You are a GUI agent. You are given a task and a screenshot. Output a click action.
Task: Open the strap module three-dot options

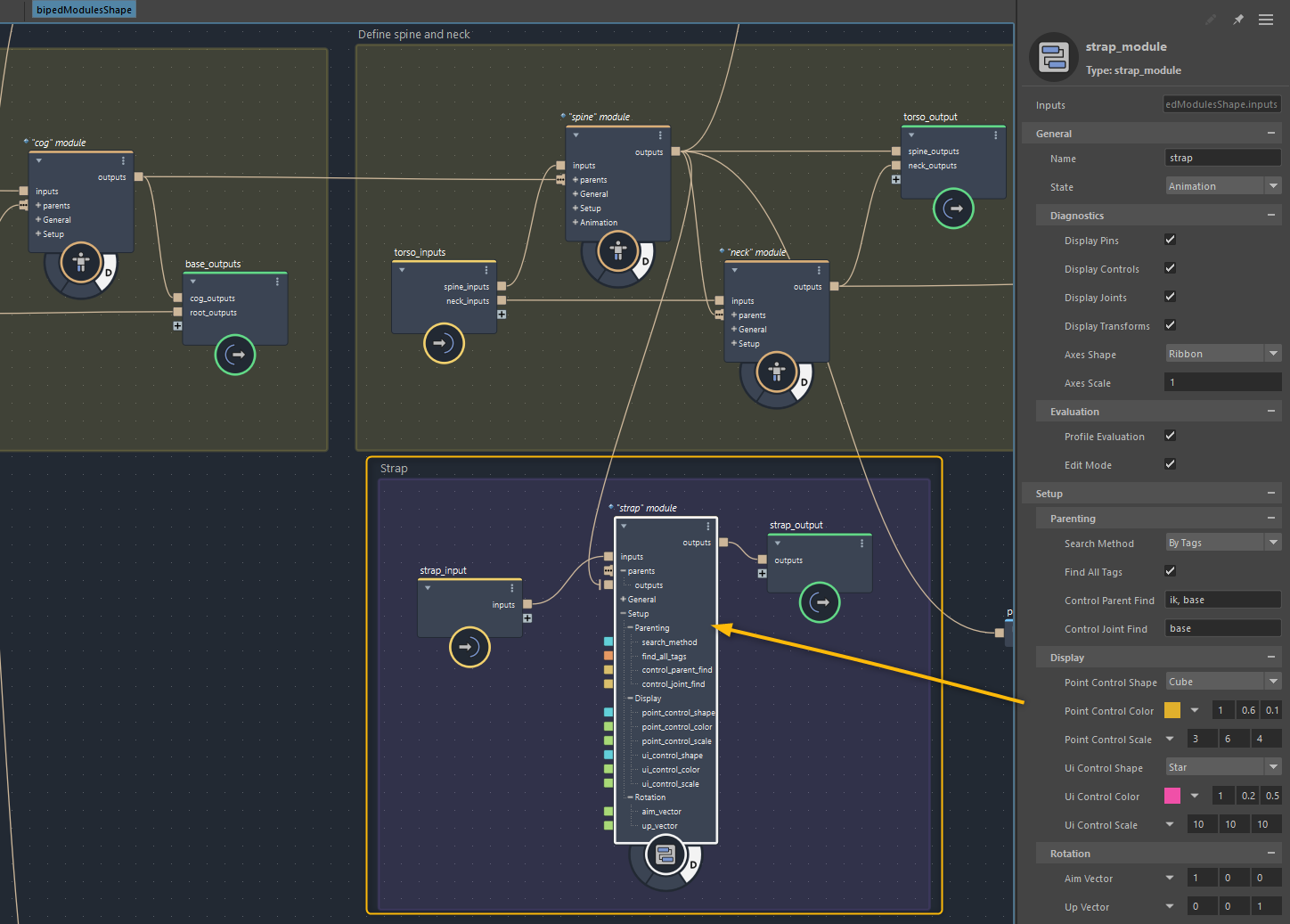click(x=708, y=527)
